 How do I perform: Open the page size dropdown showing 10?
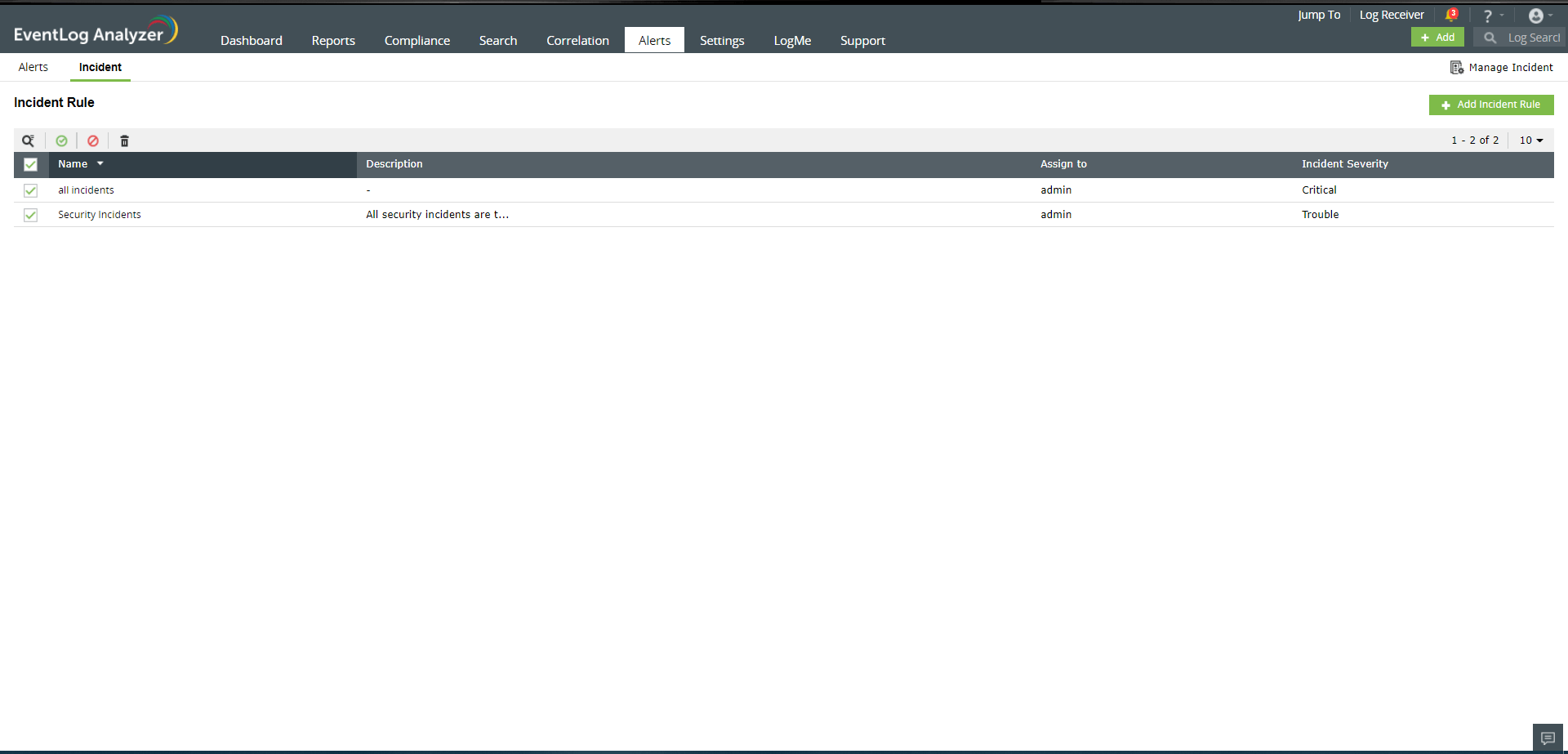[x=1530, y=140]
